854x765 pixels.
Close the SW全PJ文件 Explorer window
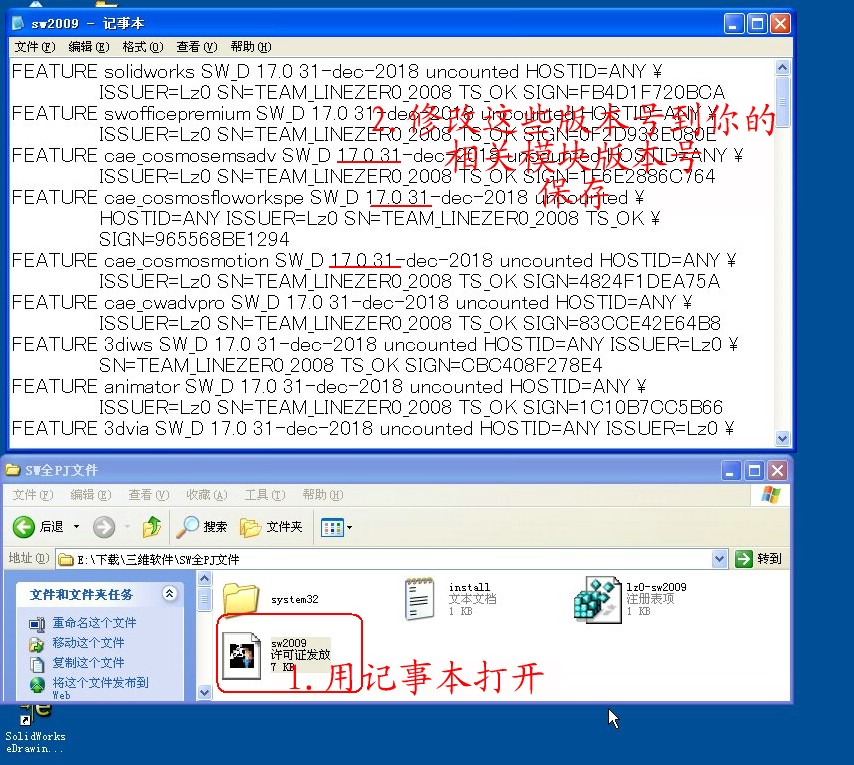pos(777,470)
